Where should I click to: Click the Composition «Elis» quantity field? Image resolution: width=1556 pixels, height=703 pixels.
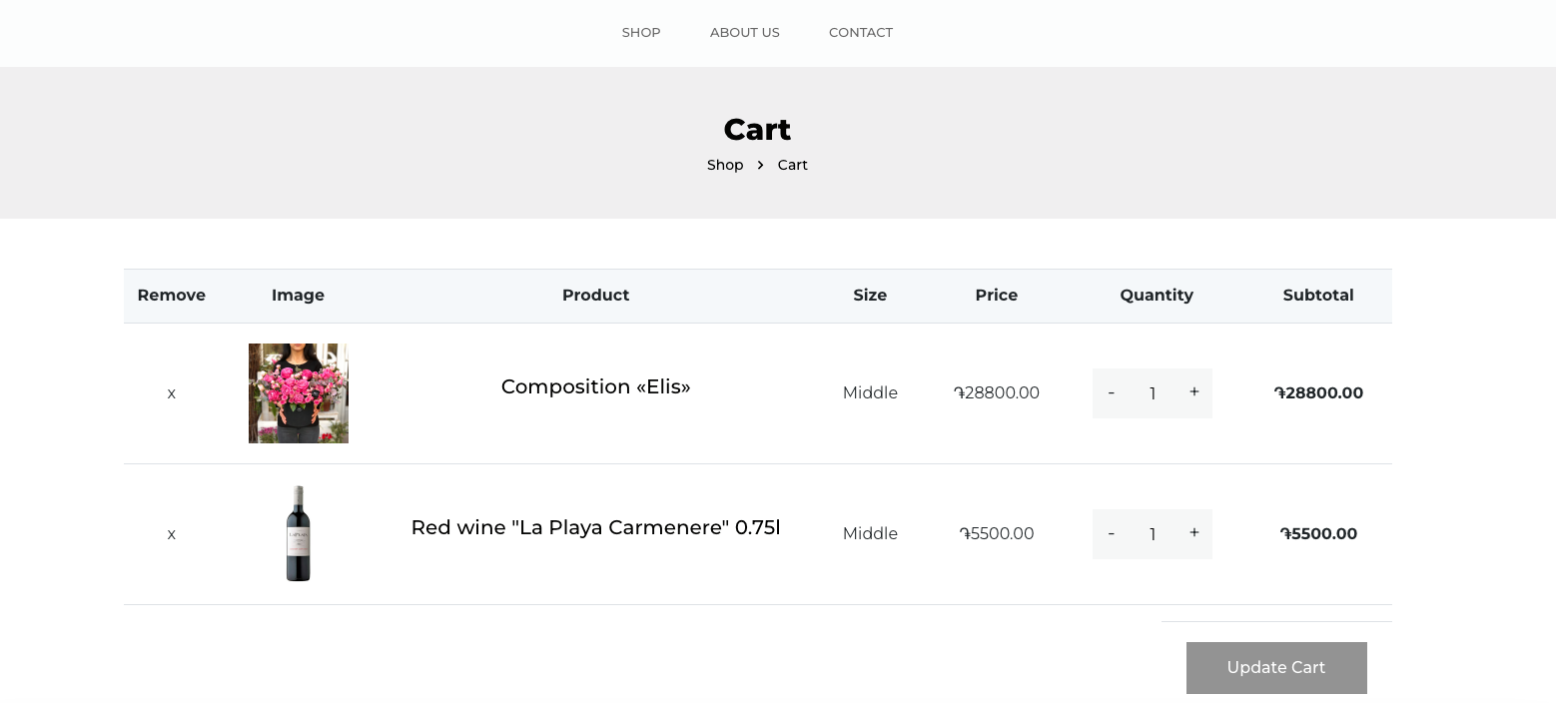1152,394
